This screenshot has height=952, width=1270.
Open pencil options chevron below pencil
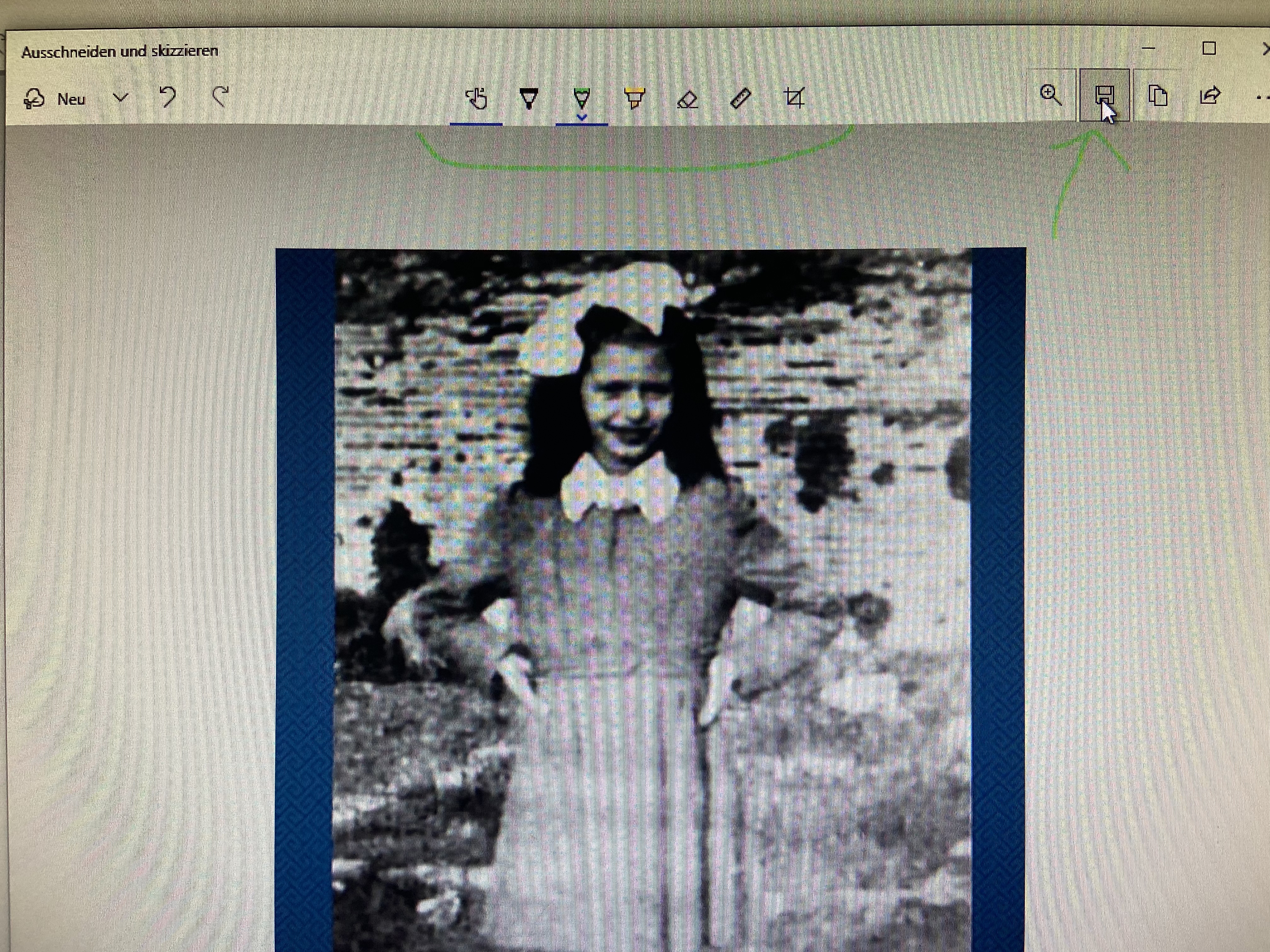coord(581,118)
